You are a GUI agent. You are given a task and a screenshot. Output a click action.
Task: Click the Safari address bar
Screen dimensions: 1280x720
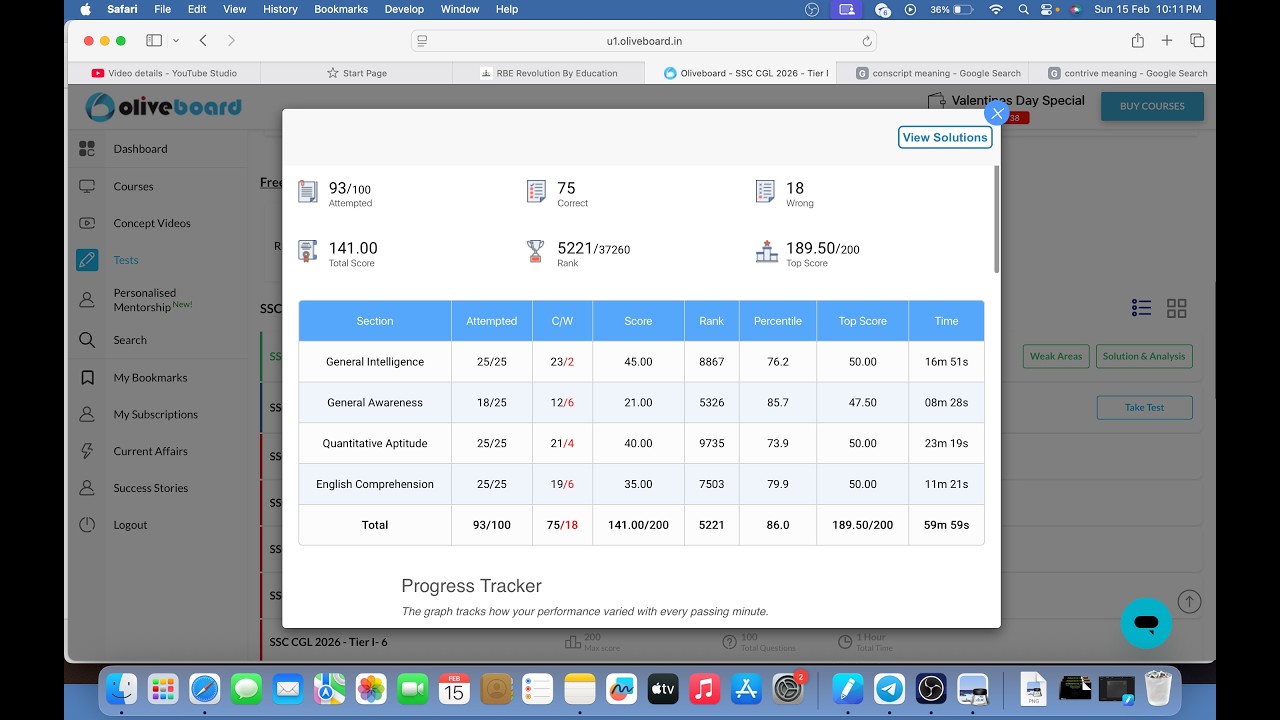[x=644, y=41]
